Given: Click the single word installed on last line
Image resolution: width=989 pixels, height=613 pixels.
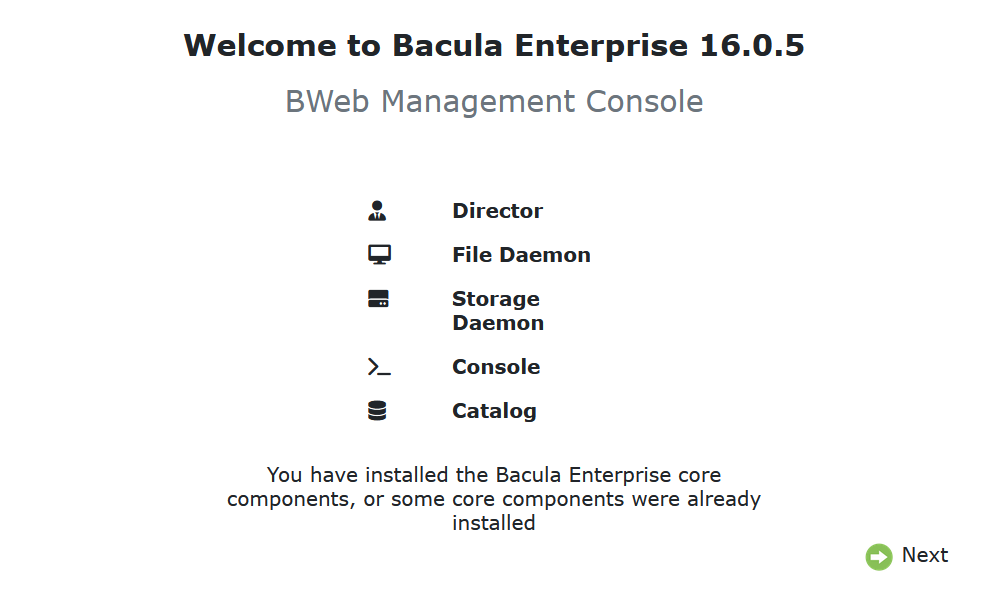Looking at the screenshot, I should (494, 523).
